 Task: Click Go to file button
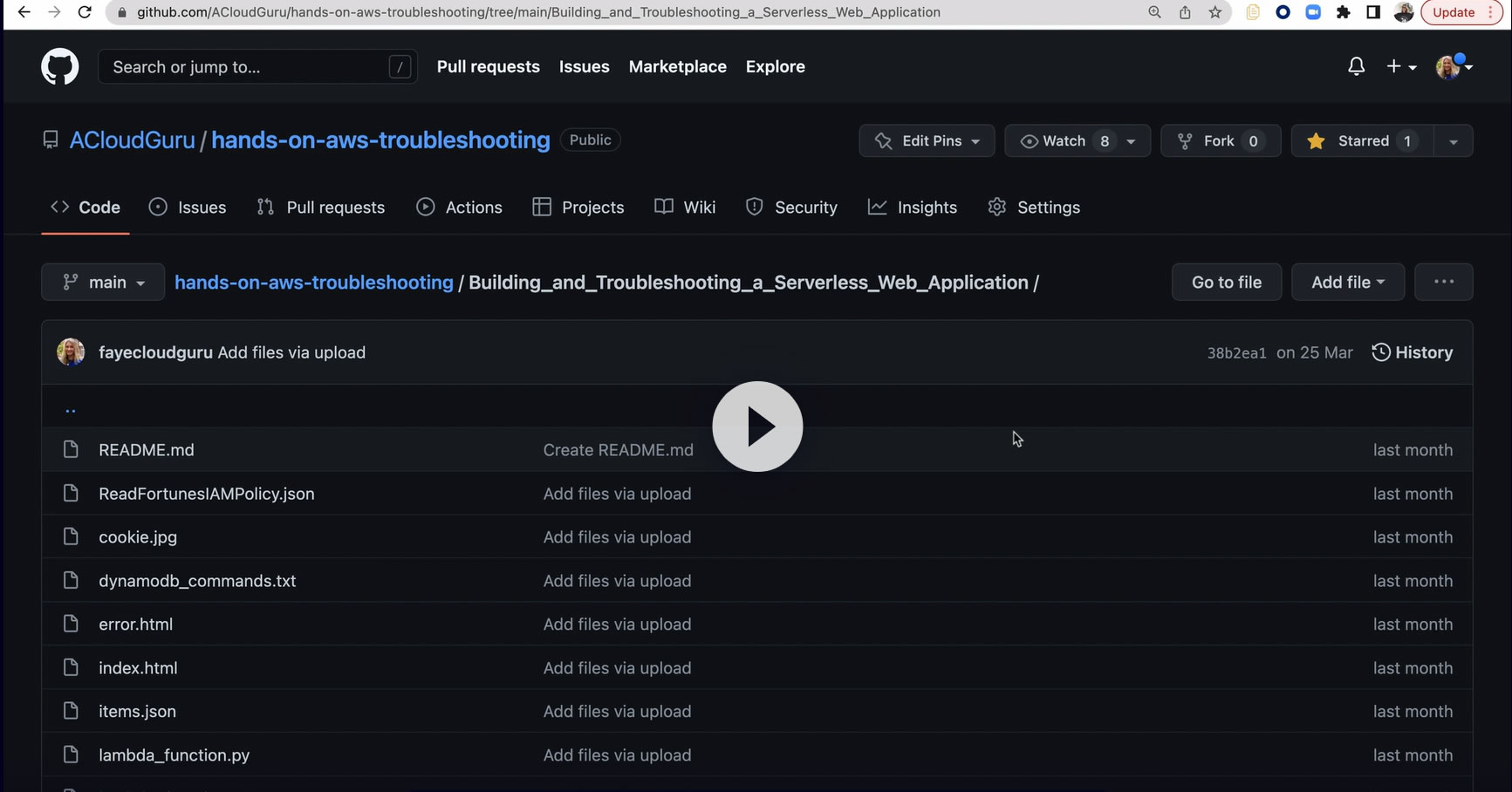click(1227, 282)
